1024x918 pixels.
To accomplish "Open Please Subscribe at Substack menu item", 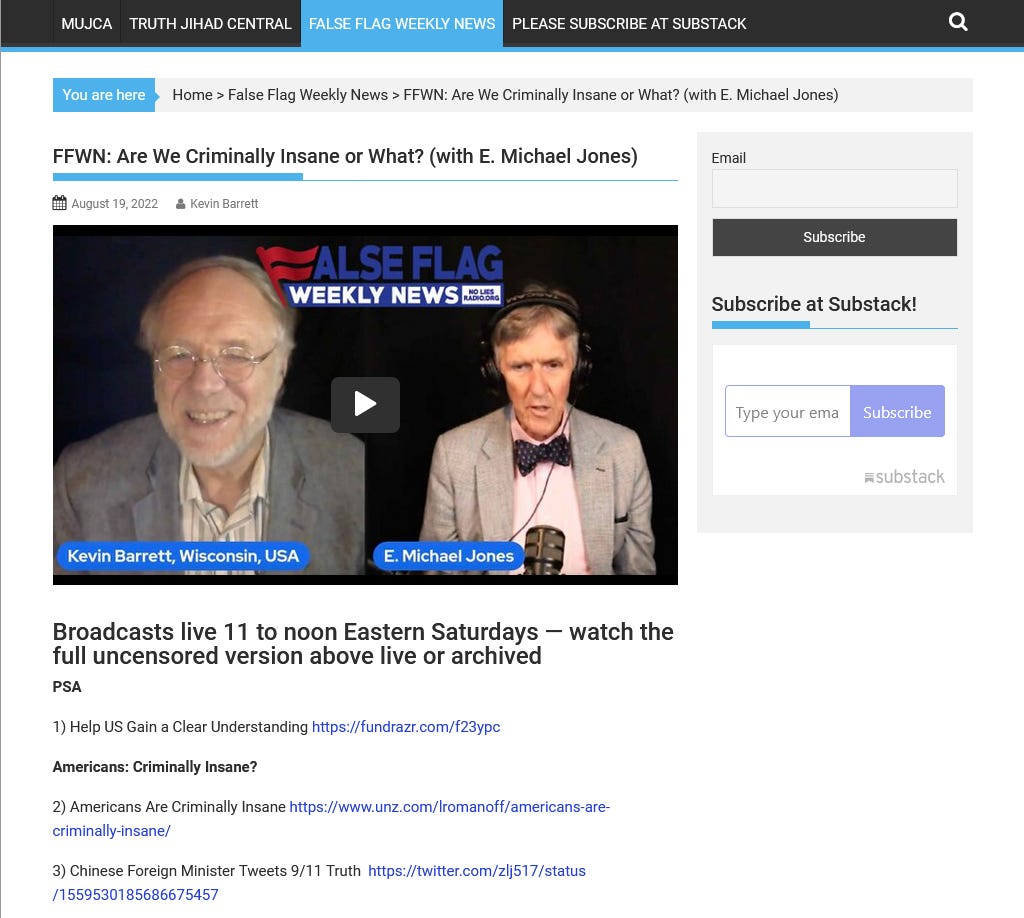I will pyautogui.click(x=629, y=24).
